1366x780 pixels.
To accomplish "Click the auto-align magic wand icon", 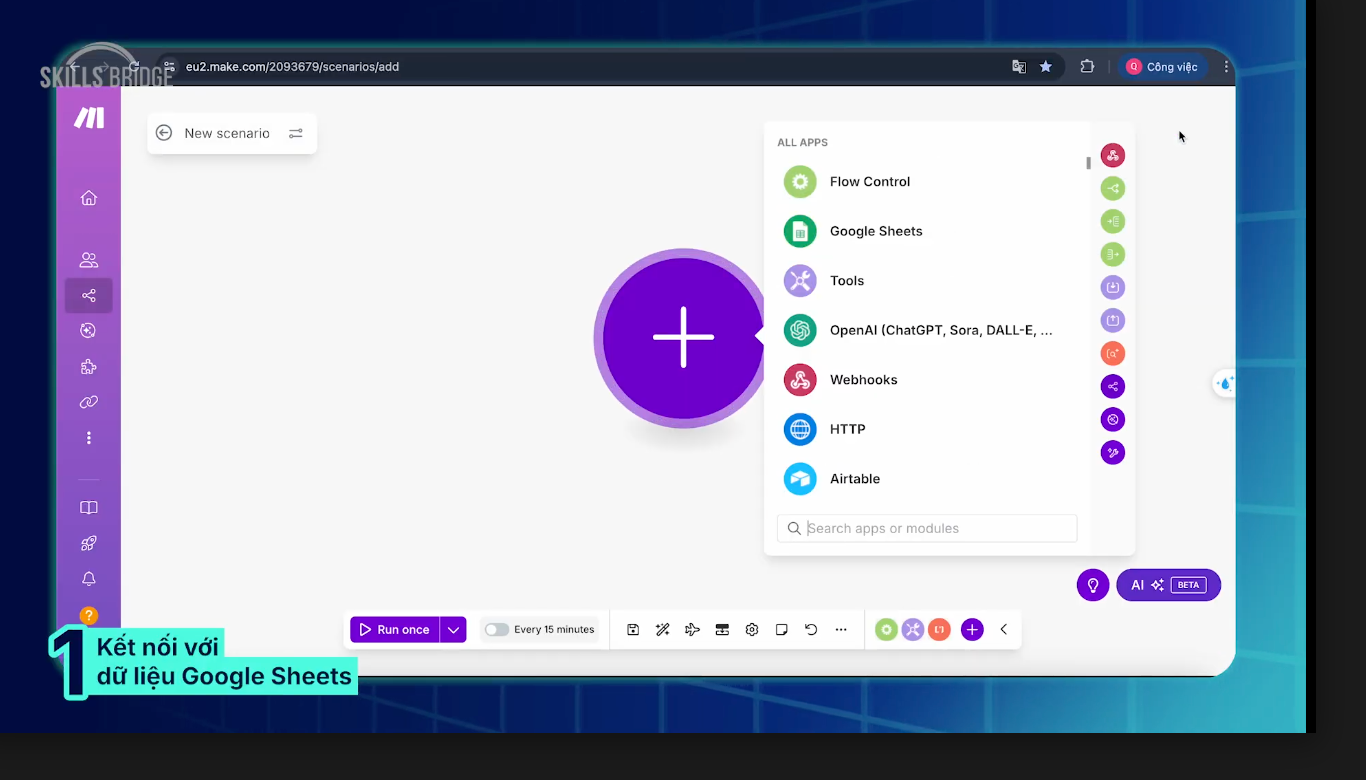I will [662, 630].
